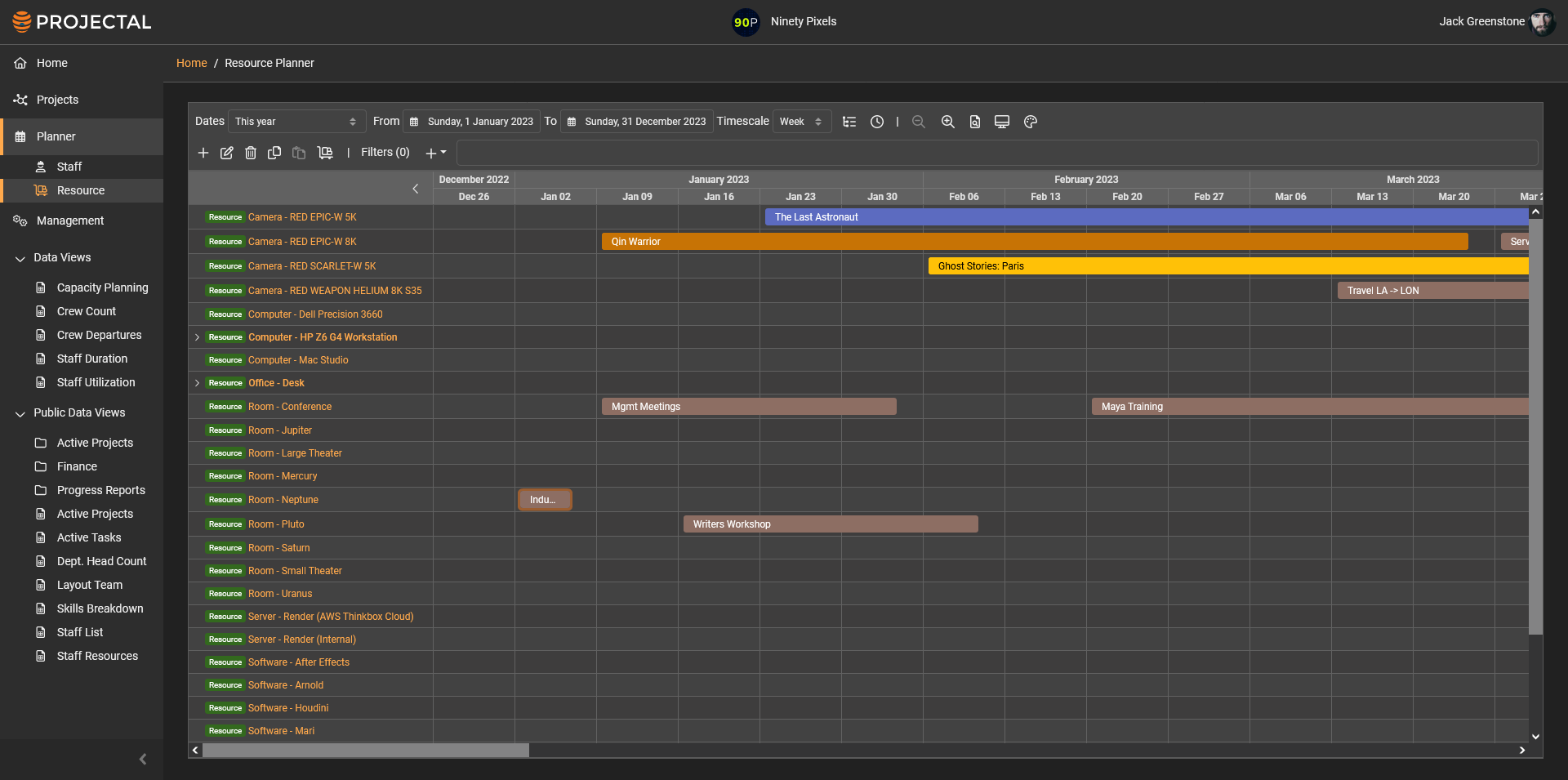Click the monitor display icon near the palette

pyautogui.click(x=1002, y=121)
